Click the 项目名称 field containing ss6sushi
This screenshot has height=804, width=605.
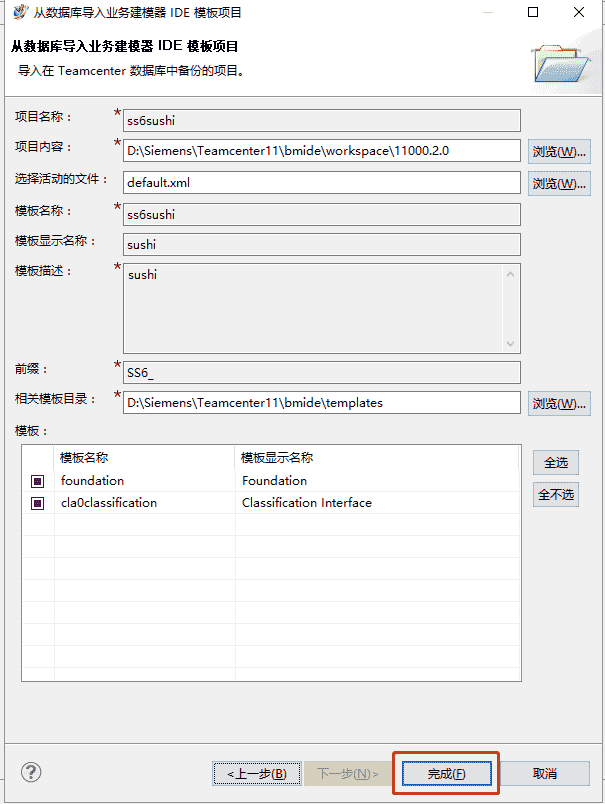[x=321, y=120]
